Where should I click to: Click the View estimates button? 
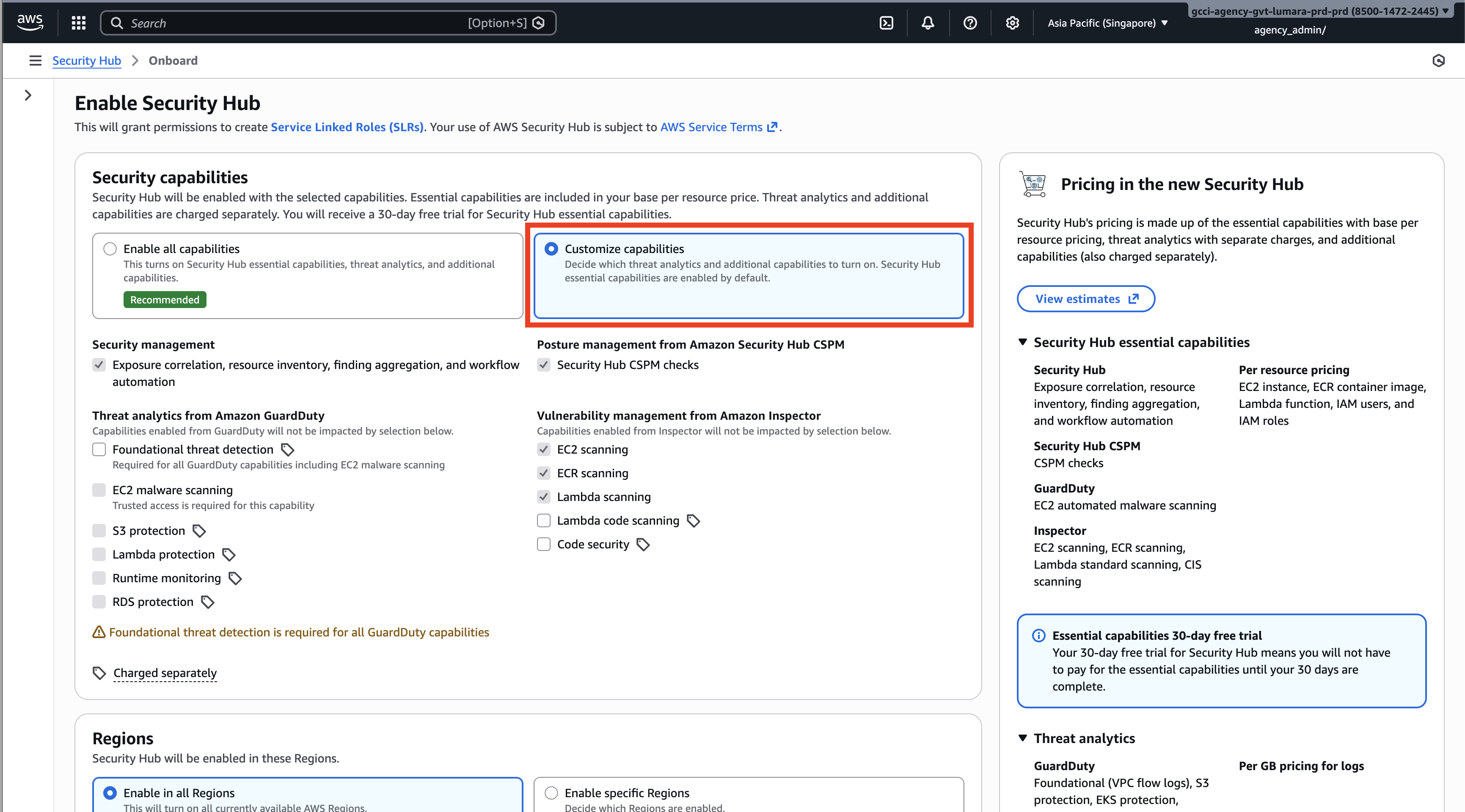(x=1086, y=299)
